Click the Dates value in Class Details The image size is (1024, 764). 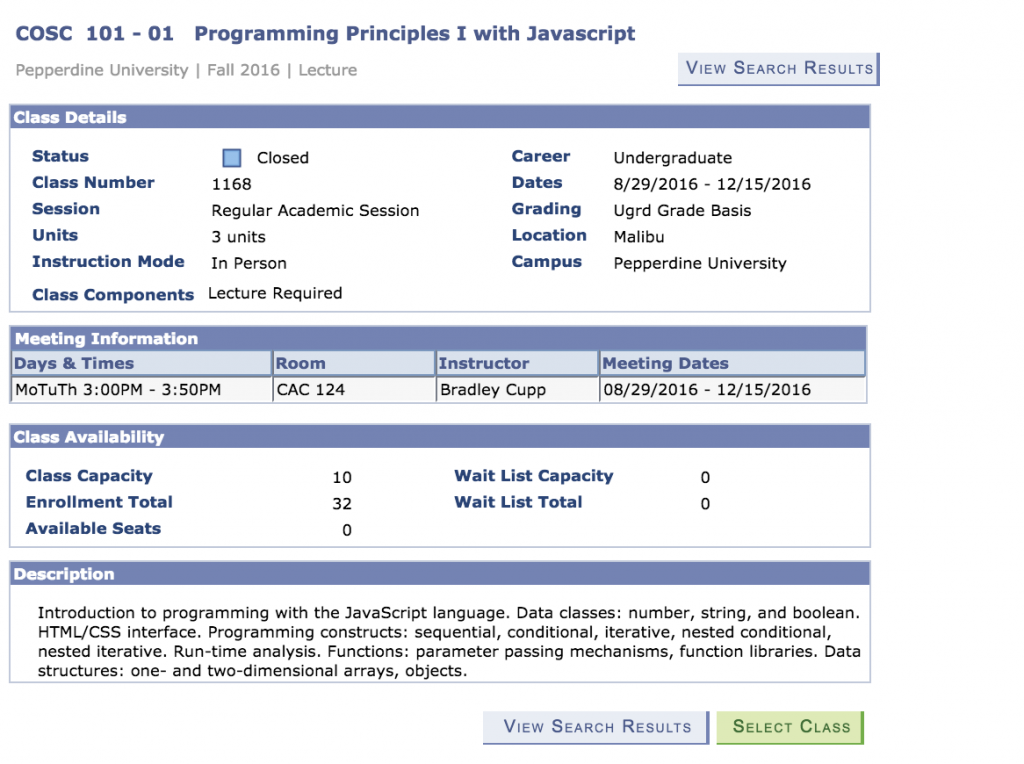712,184
